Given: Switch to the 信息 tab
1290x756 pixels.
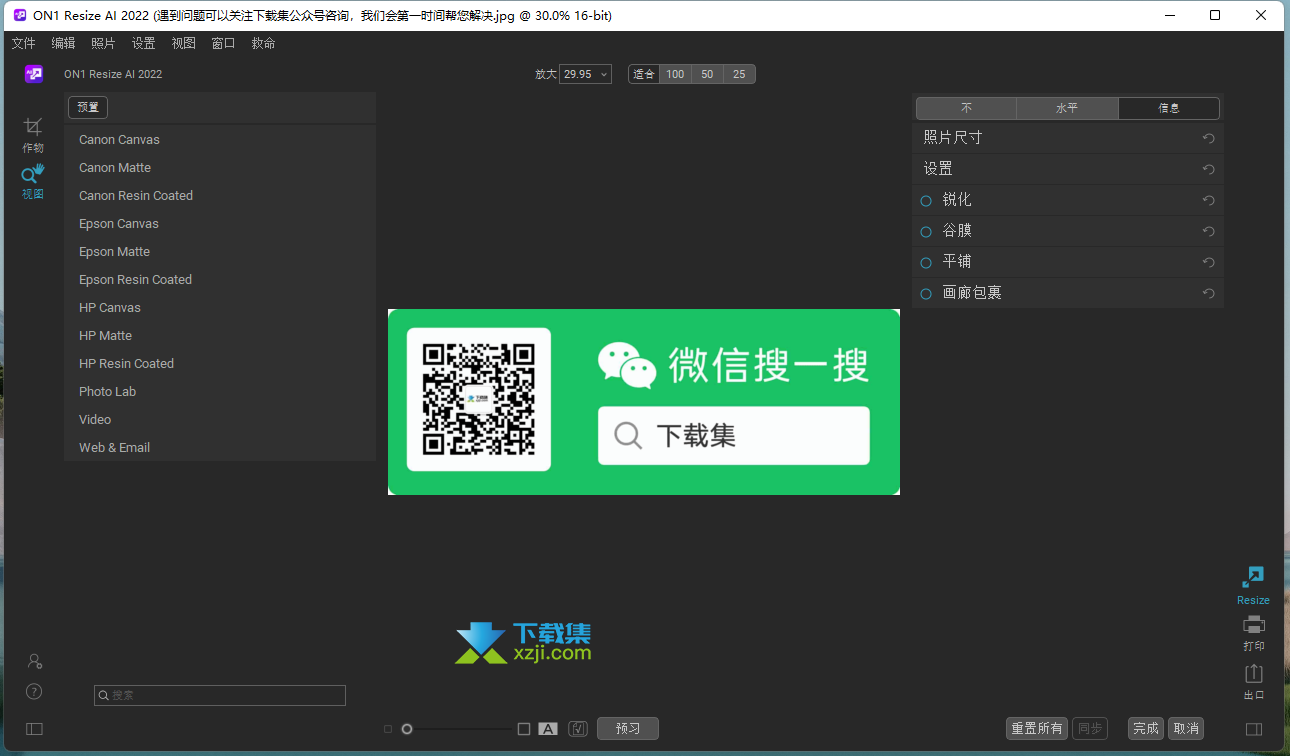Looking at the screenshot, I should tap(1169, 108).
